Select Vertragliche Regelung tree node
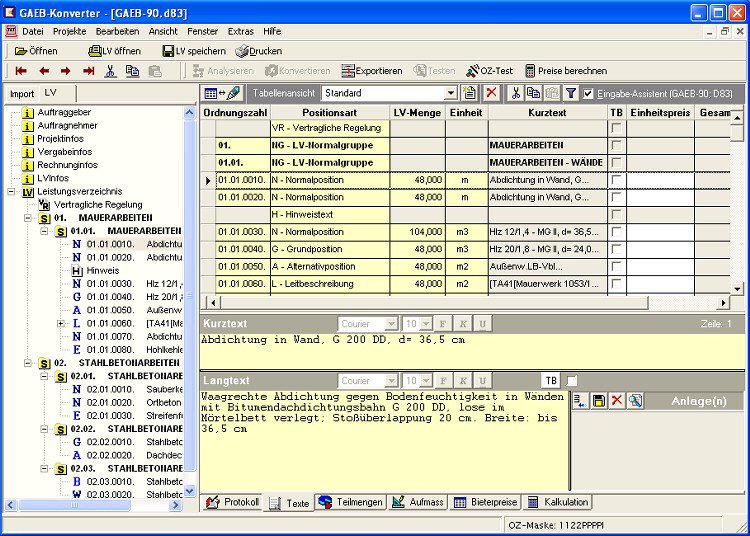 [98, 205]
